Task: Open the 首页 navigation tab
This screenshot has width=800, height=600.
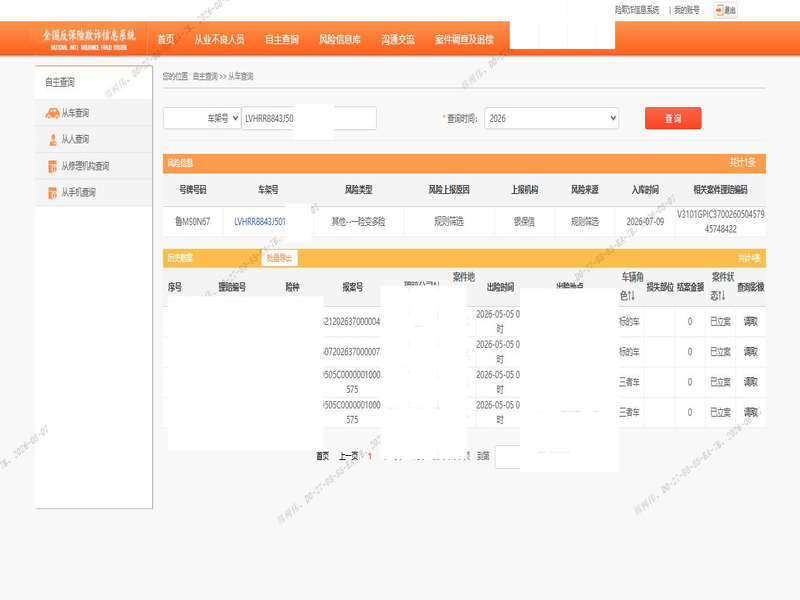Action: [x=166, y=39]
